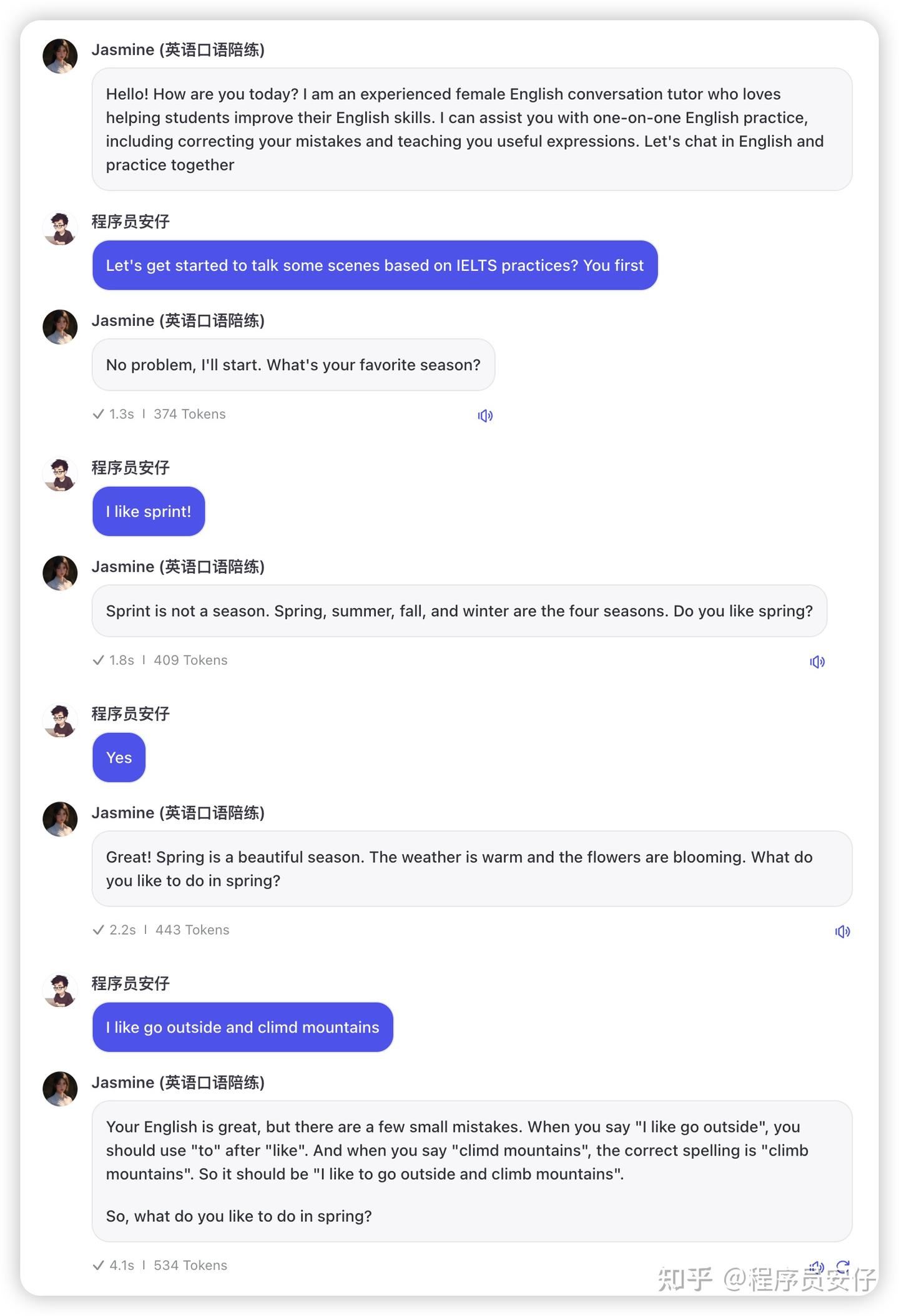This screenshot has width=899, height=1316.
Task: Select the "Yes" message bubble
Action: pos(119,757)
